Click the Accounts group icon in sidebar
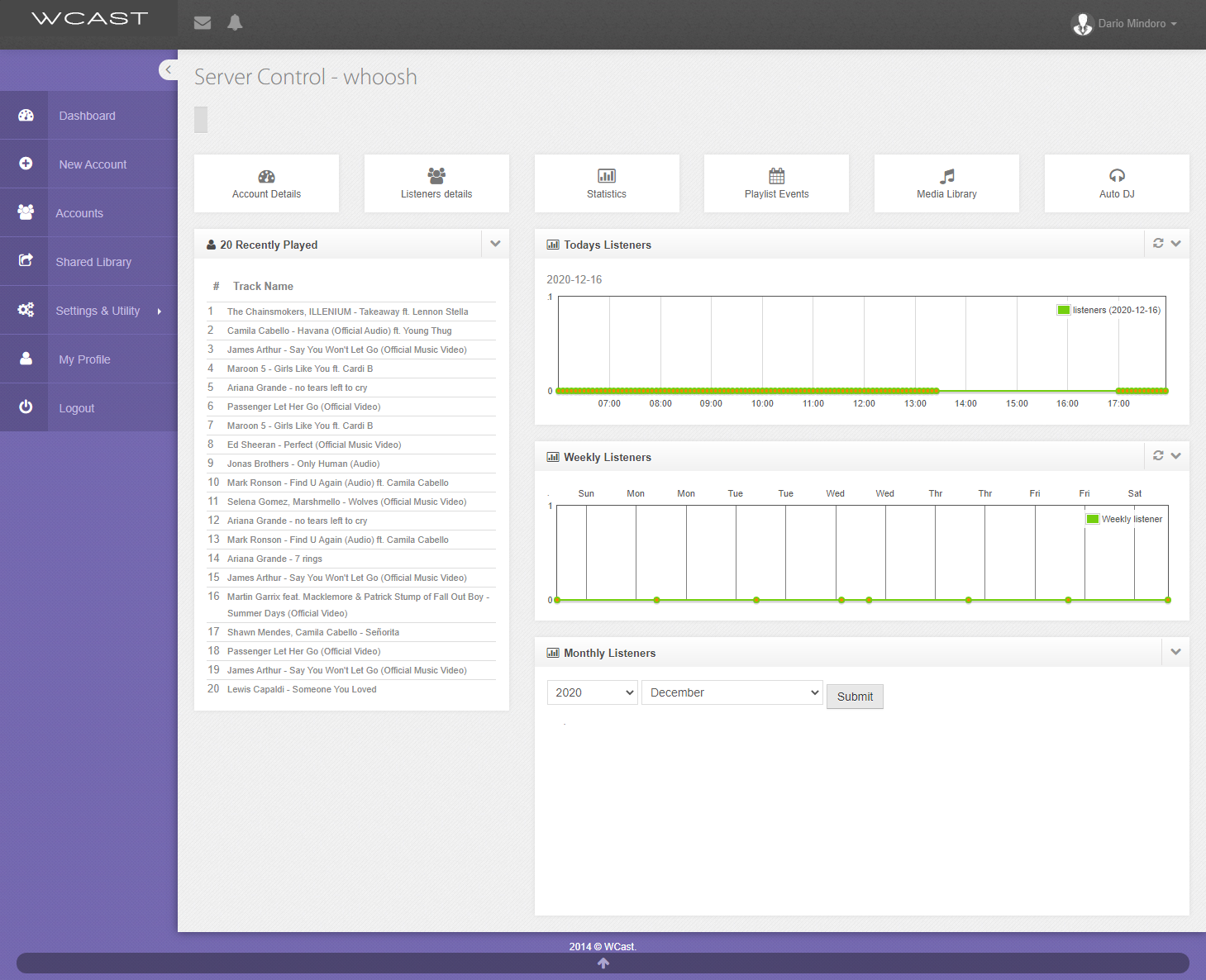The height and width of the screenshot is (980, 1206). (x=26, y=212)
